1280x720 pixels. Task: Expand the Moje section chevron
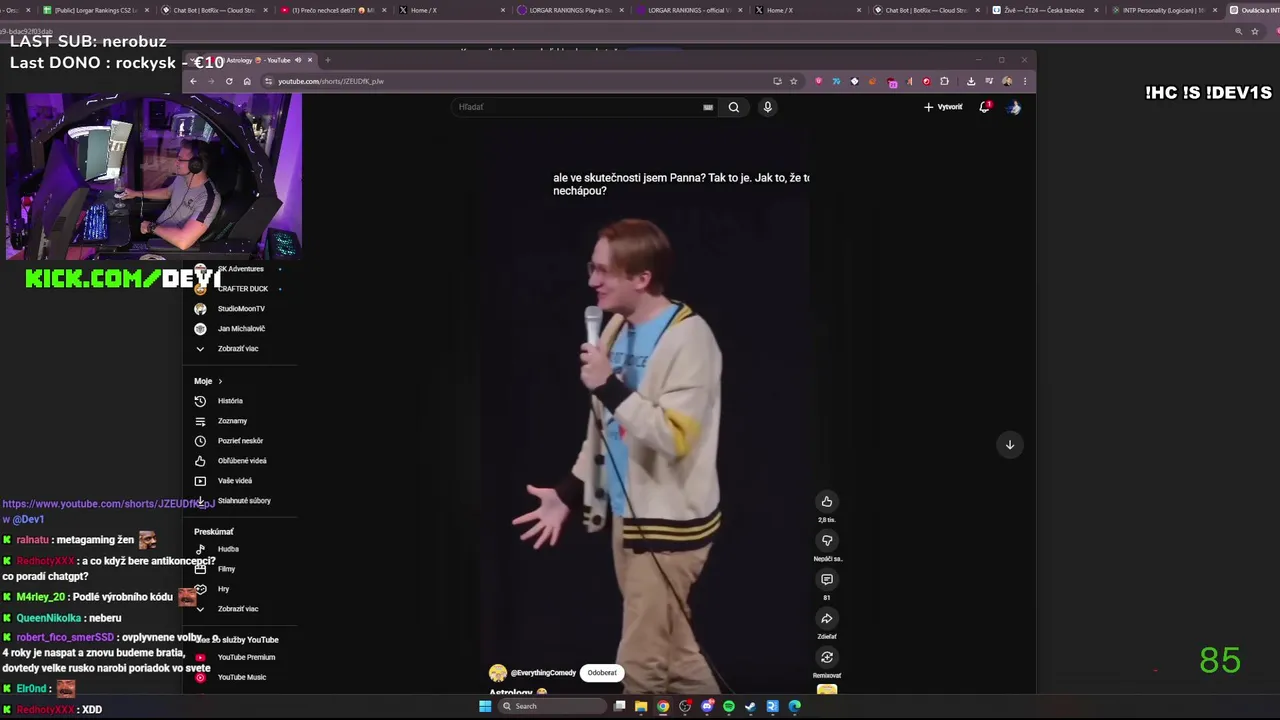pyautogui.click(x=220, y=381)
